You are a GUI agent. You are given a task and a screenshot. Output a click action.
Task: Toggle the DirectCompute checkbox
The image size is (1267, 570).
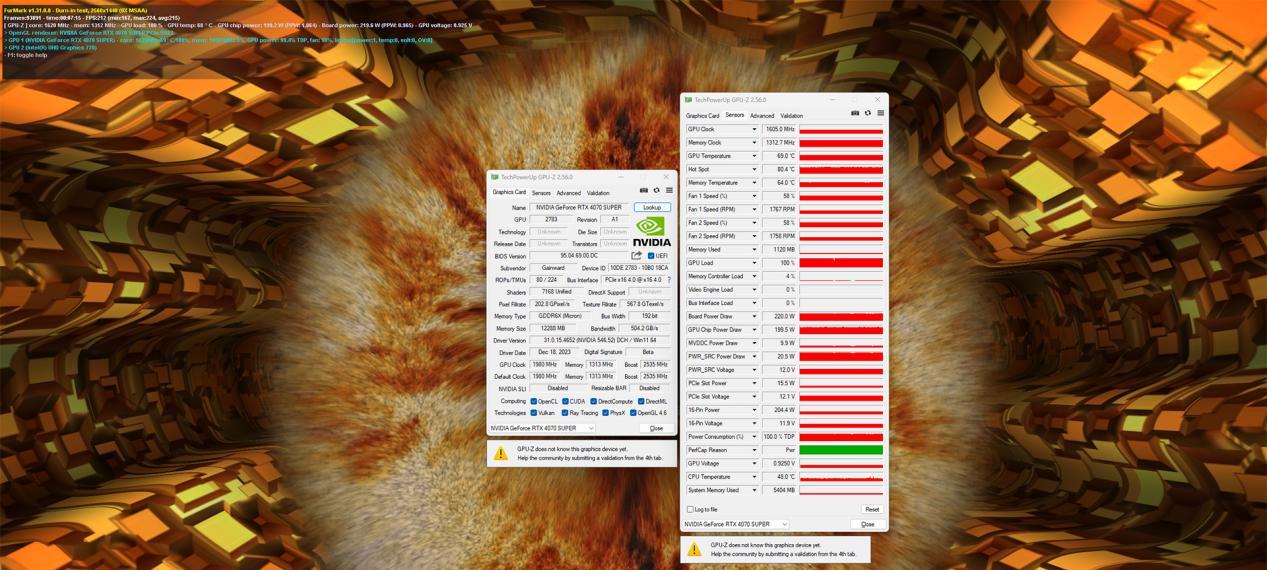(593, 401)
